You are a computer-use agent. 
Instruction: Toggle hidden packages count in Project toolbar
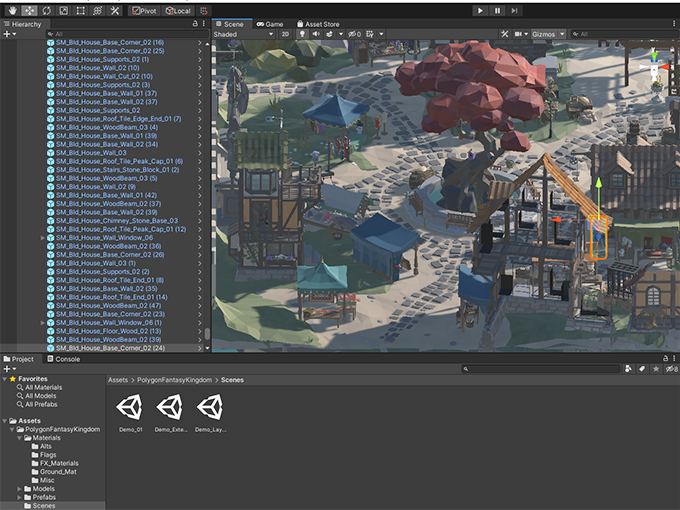pyautogui.click(x=671, y=369)
